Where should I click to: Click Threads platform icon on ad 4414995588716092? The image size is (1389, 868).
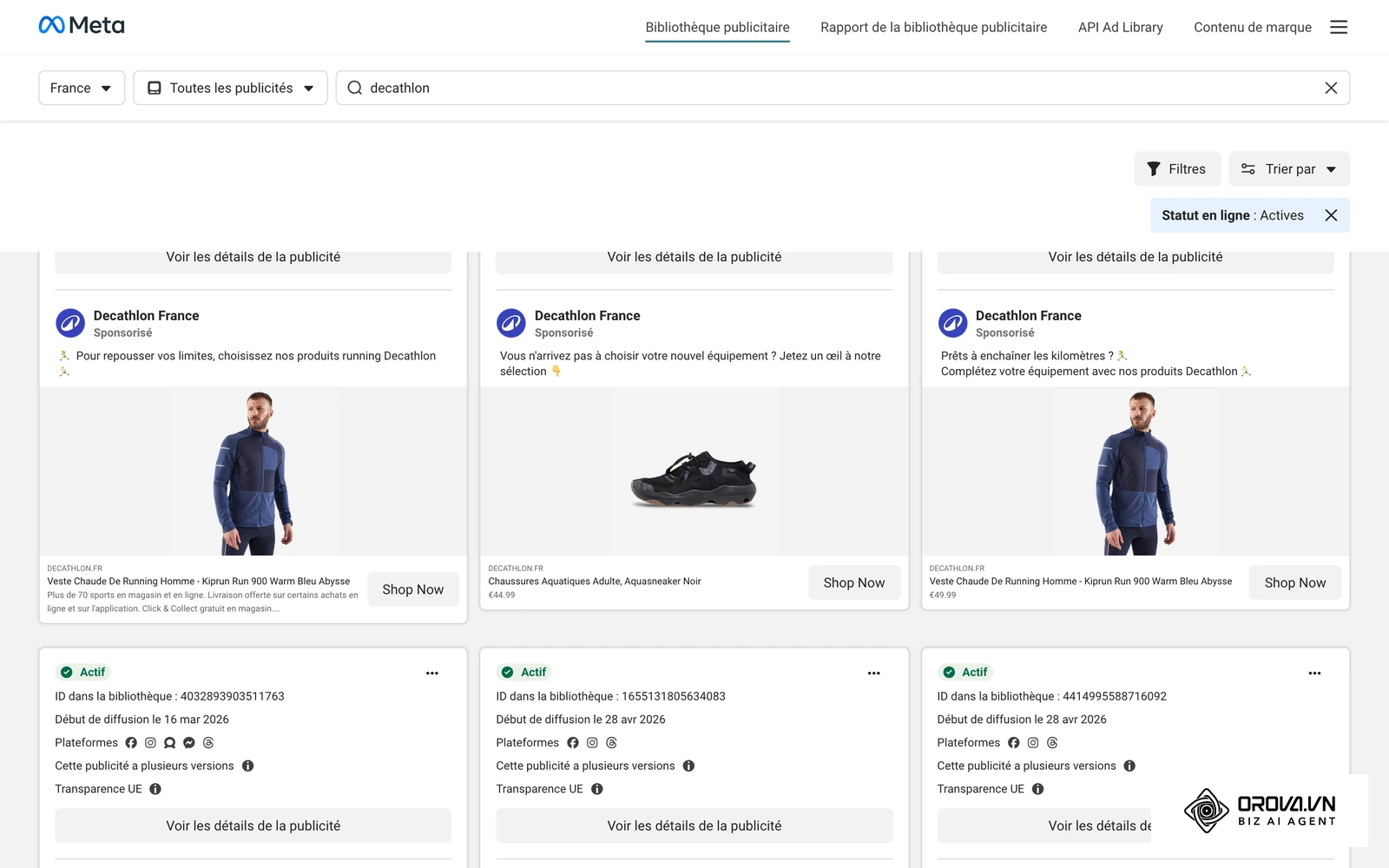pos(1052,743)
